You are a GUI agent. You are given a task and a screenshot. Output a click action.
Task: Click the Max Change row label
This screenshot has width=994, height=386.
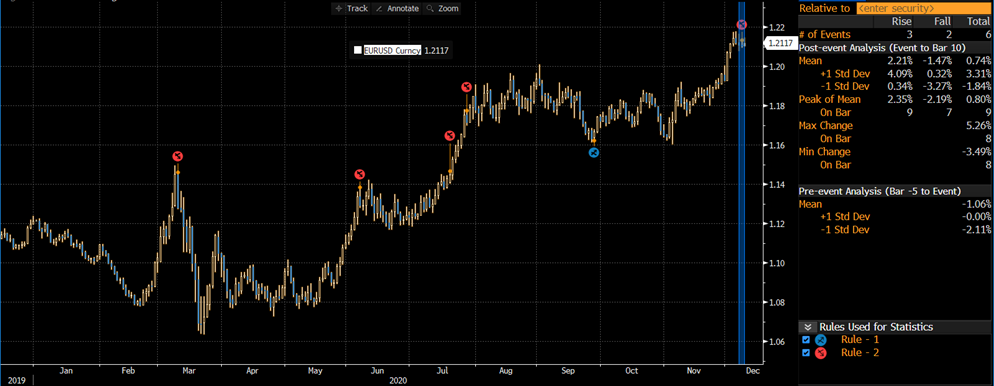coord(826,125)
